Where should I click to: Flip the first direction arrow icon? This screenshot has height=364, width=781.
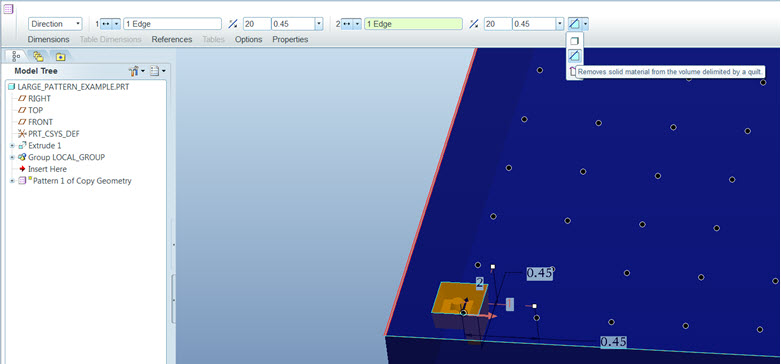(233, 24)
